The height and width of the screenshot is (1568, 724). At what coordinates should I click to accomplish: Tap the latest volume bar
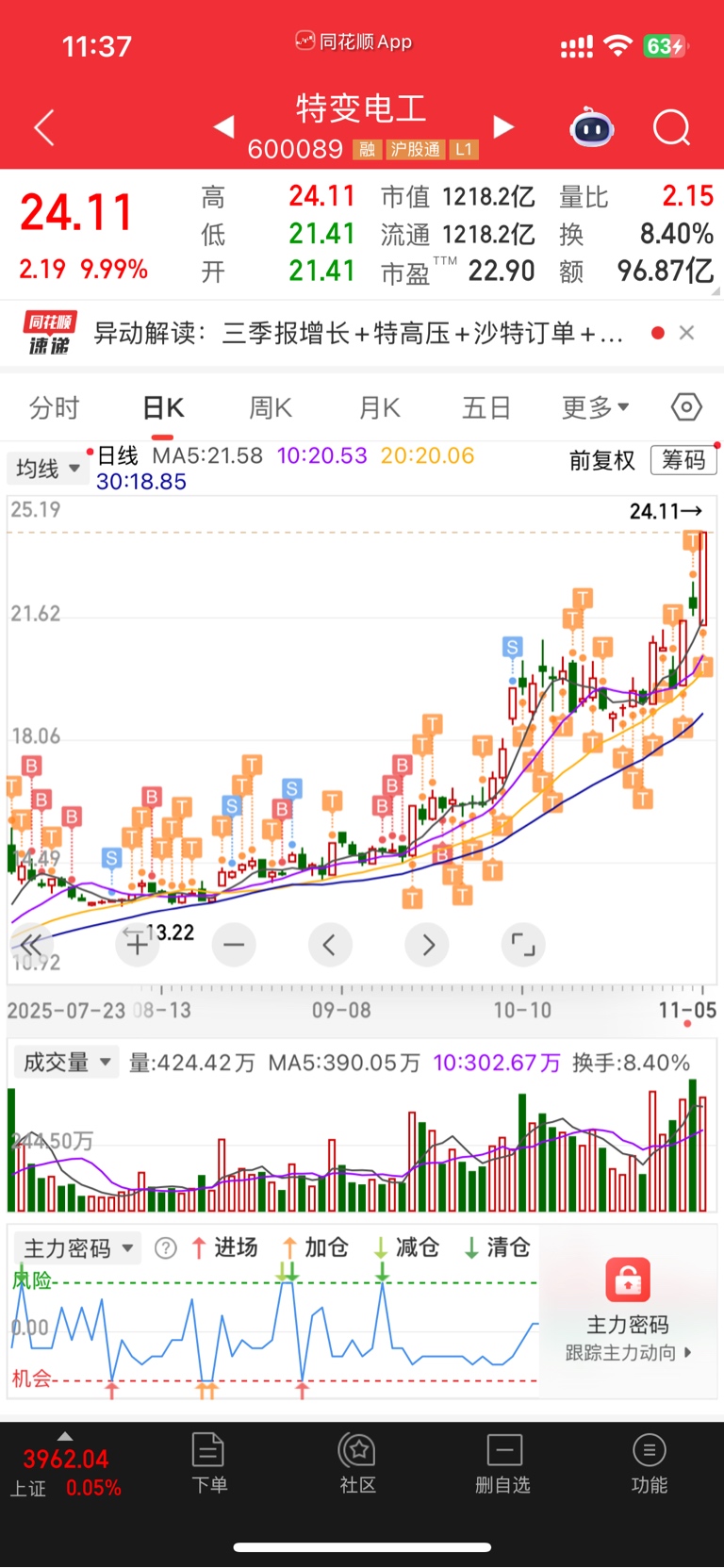pyautogui.click(x=702, y=1155)
